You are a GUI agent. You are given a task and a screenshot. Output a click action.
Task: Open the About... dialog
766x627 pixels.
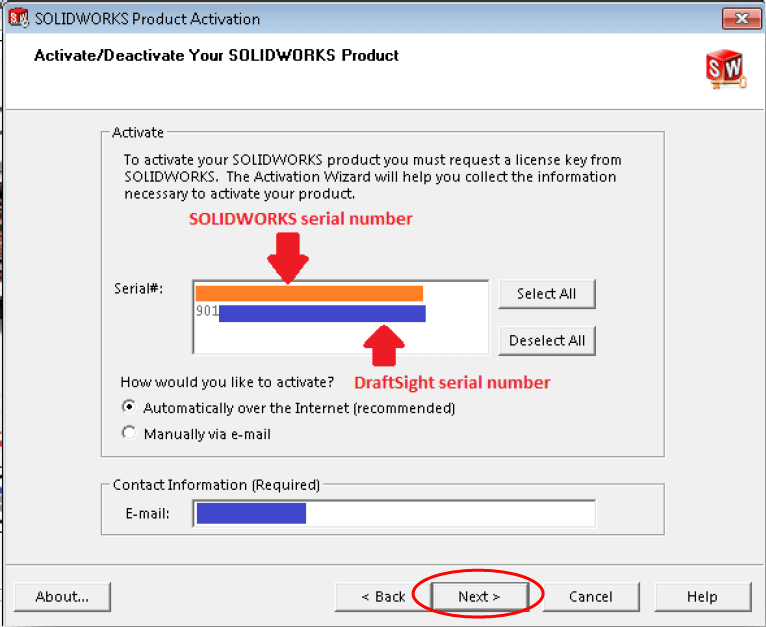[x=62, y=597]
